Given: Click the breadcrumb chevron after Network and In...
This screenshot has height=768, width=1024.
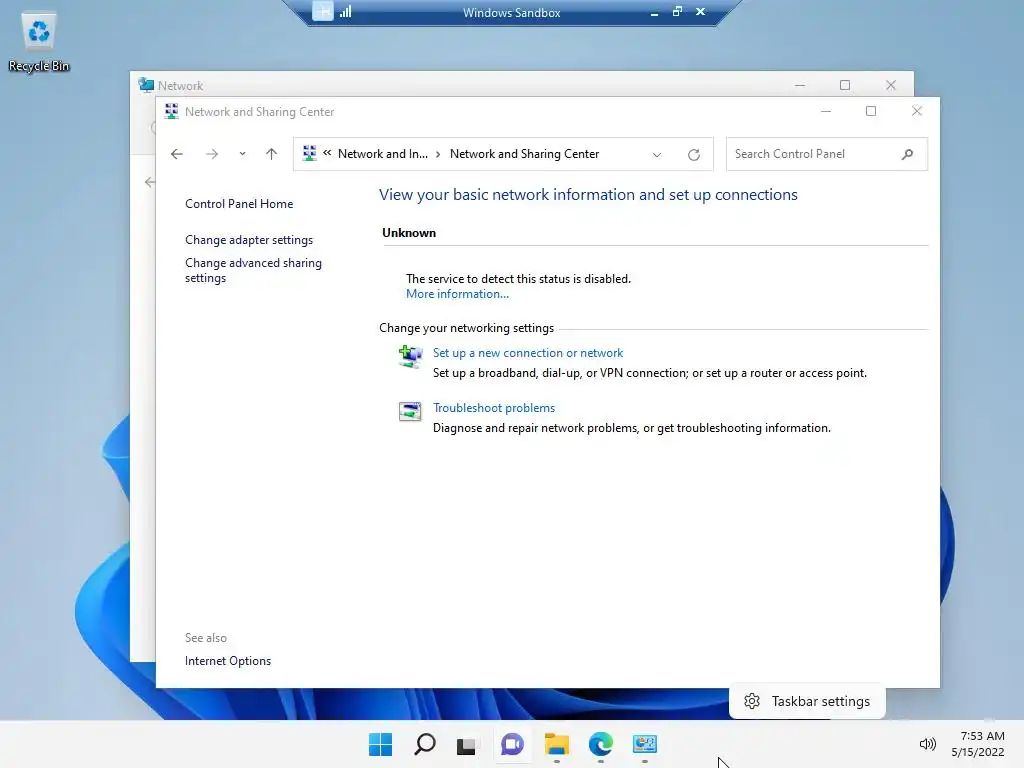Looking at the screenshot, I should 438,154.
